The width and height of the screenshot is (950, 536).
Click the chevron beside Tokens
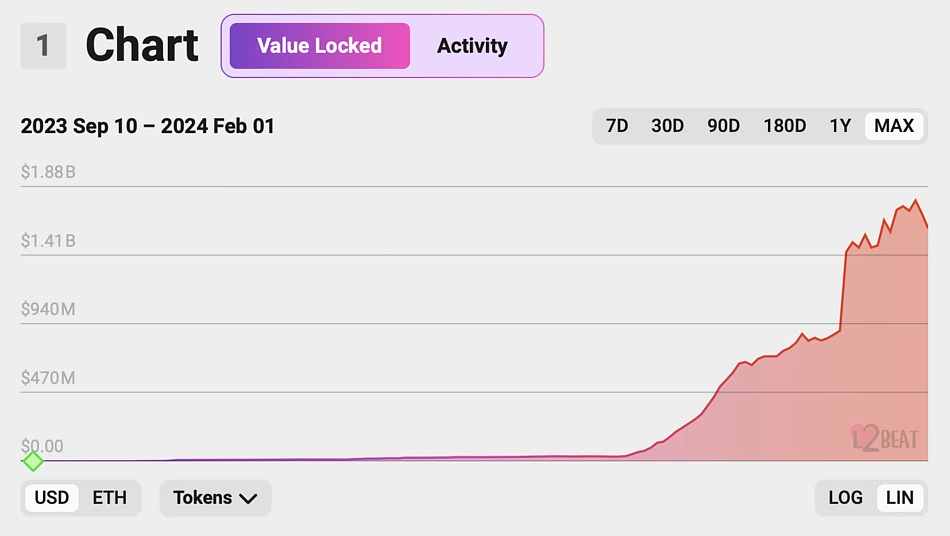coord(248,499)
